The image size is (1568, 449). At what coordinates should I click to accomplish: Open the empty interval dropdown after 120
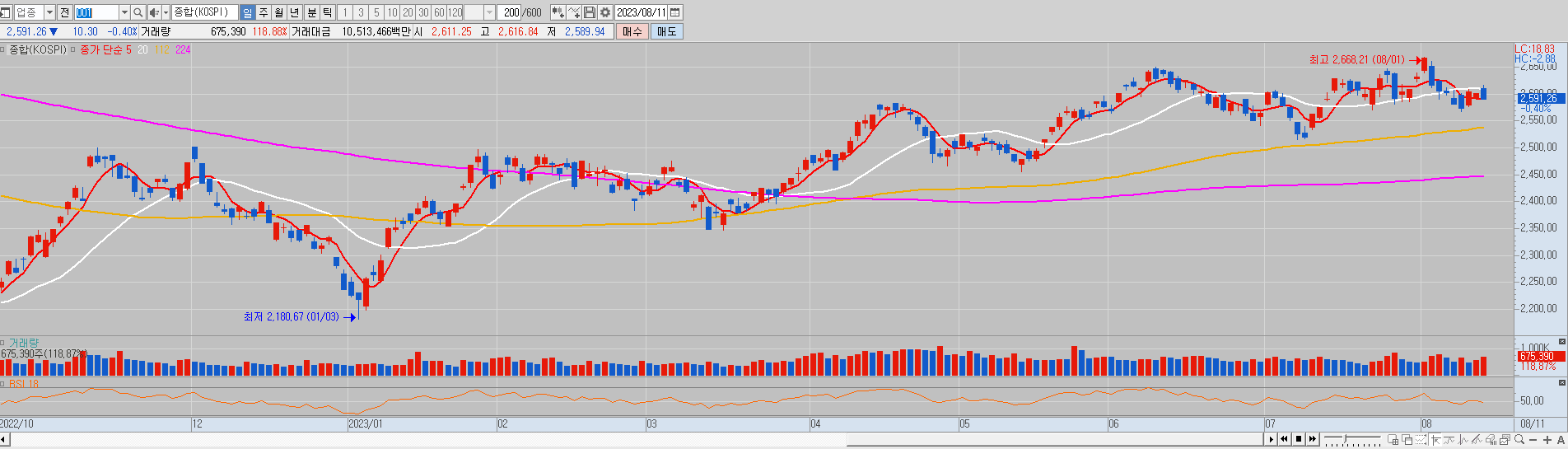(x=489, y=12)
